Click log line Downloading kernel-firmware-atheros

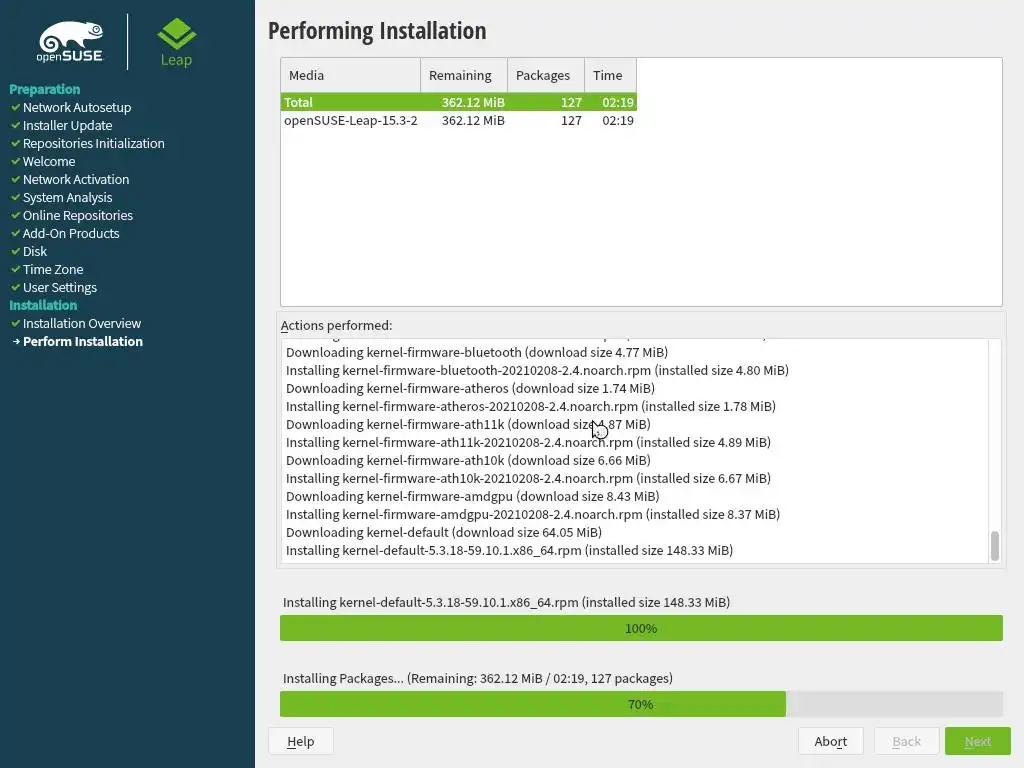tap(470, 388)
